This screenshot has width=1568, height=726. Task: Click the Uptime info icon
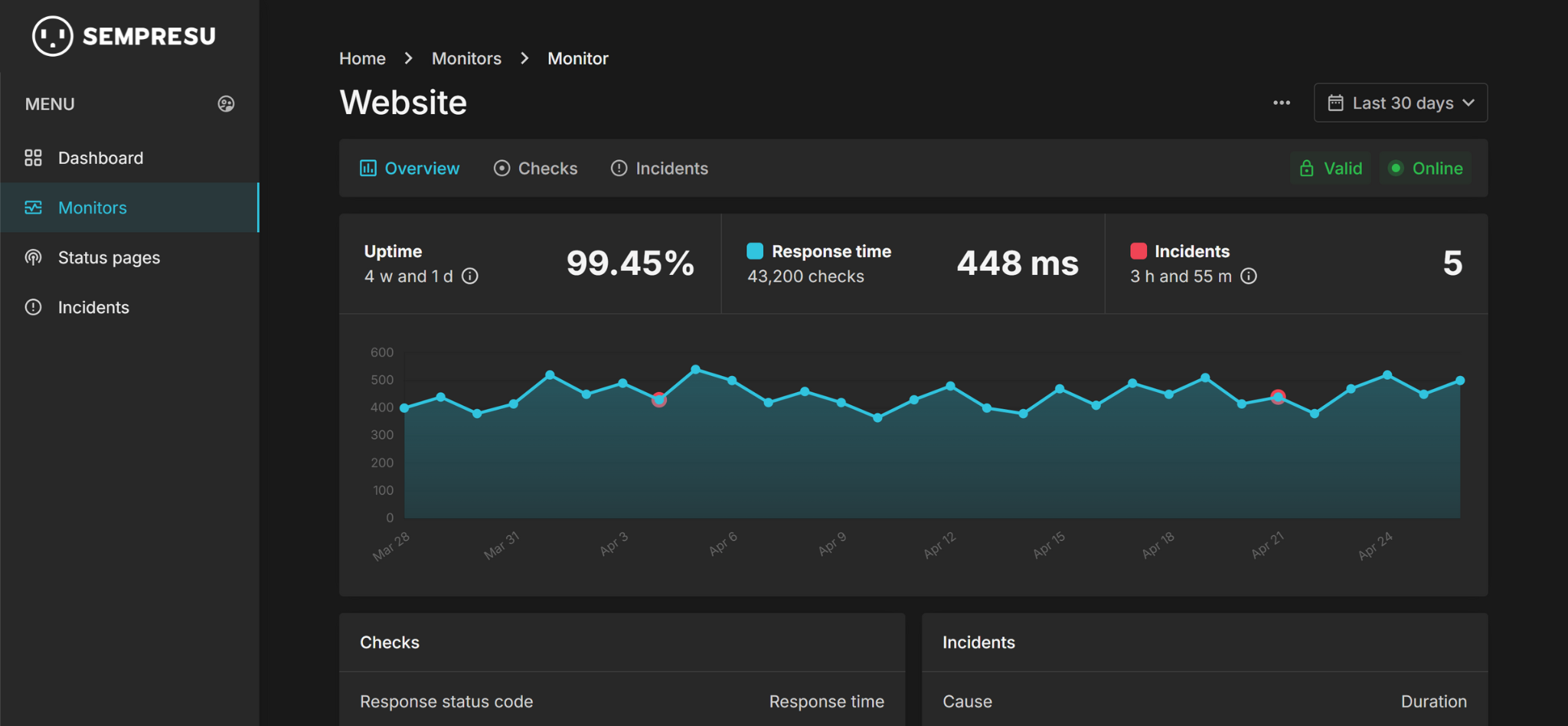pos(470,276)
